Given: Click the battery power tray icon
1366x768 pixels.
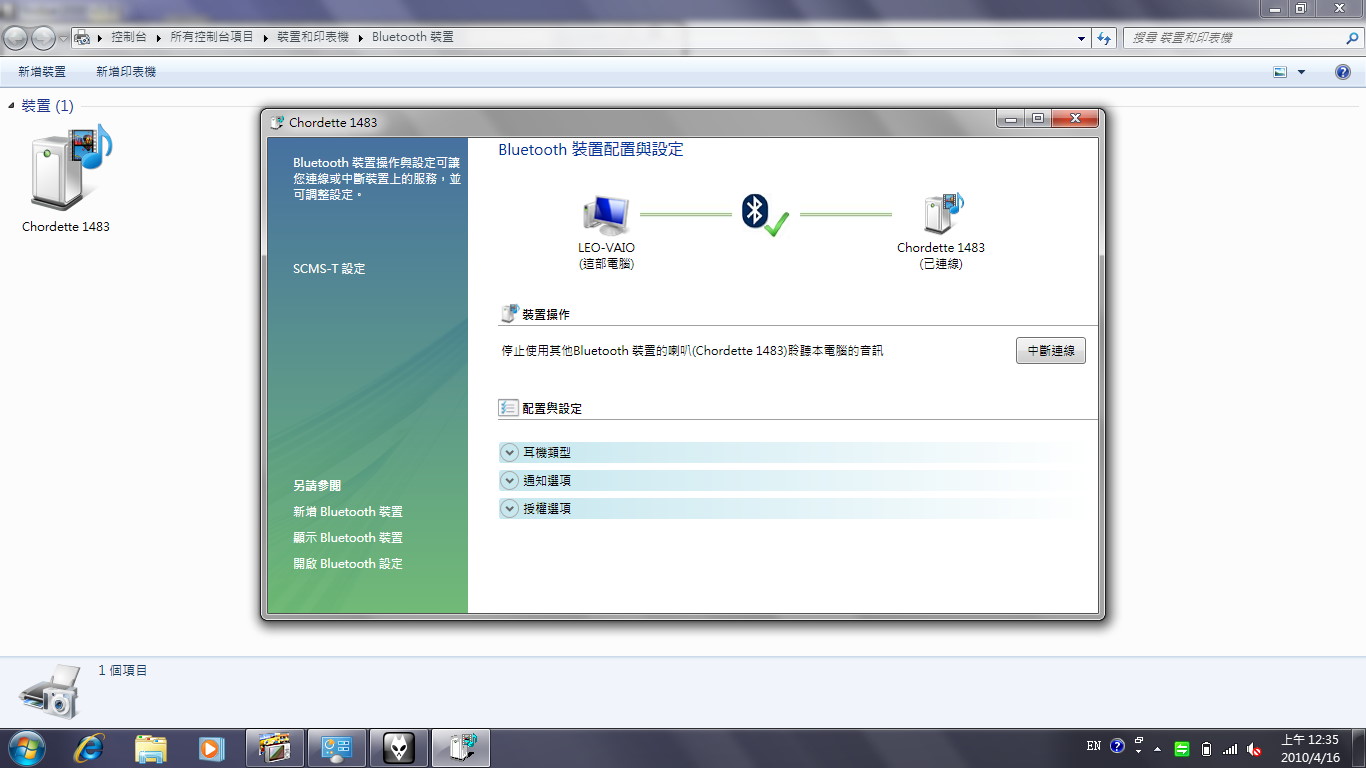Looking at the screenshot, I should [x=1206, y=748].
